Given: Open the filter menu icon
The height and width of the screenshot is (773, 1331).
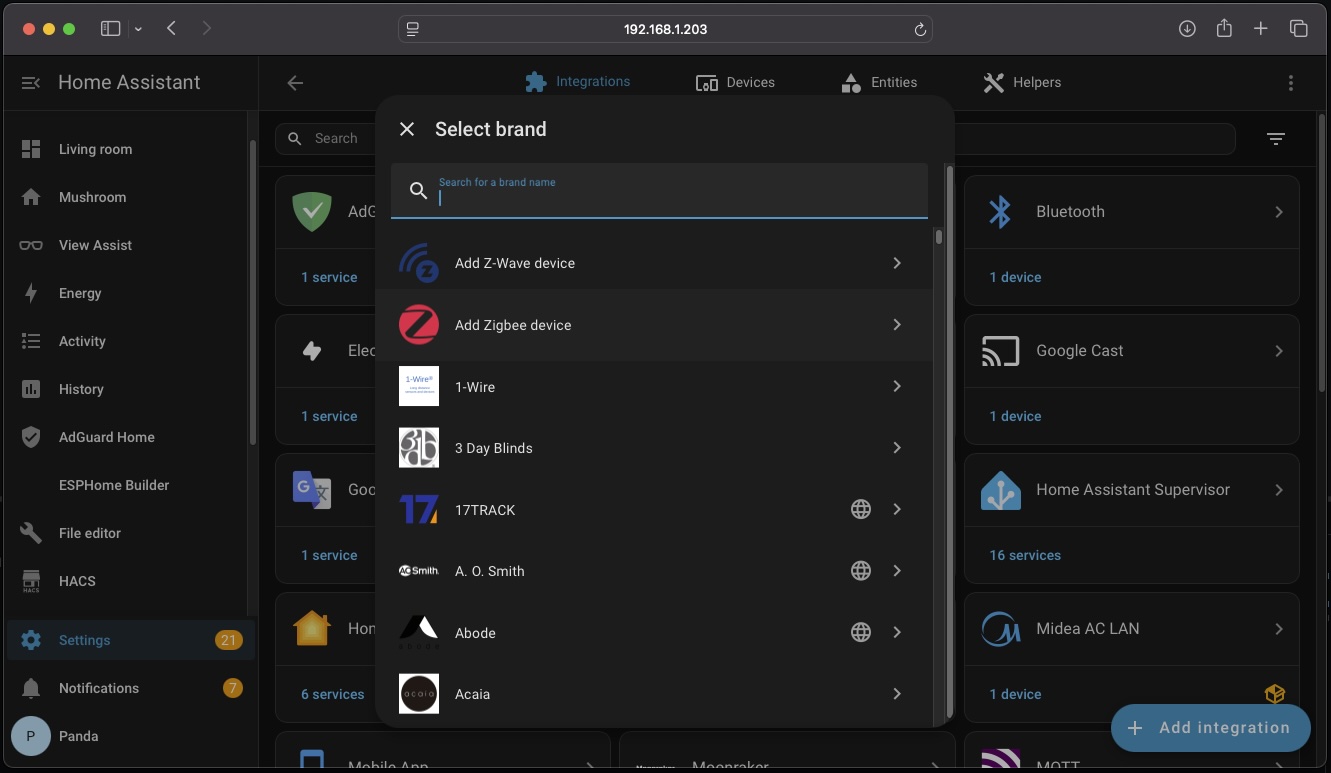Looking at the screenshot, I should click(x=1276, y=139).
